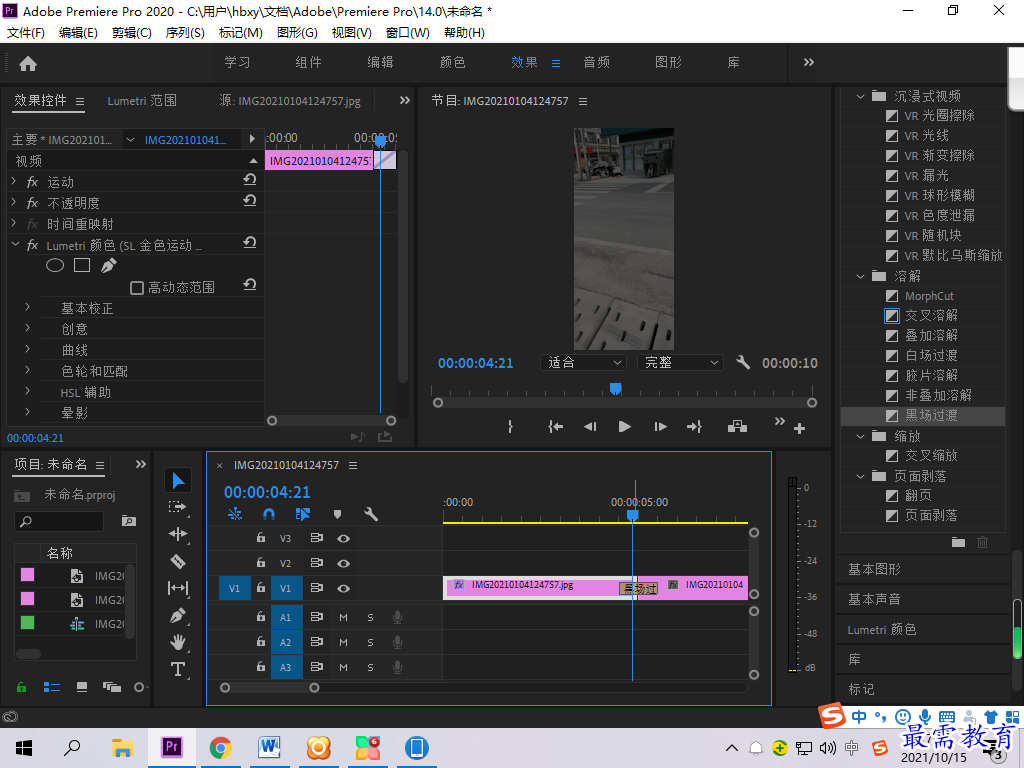The image size is (1024, 768).
Task: Toggle V3 track visibility eye
Action: [x=344, y=539]
